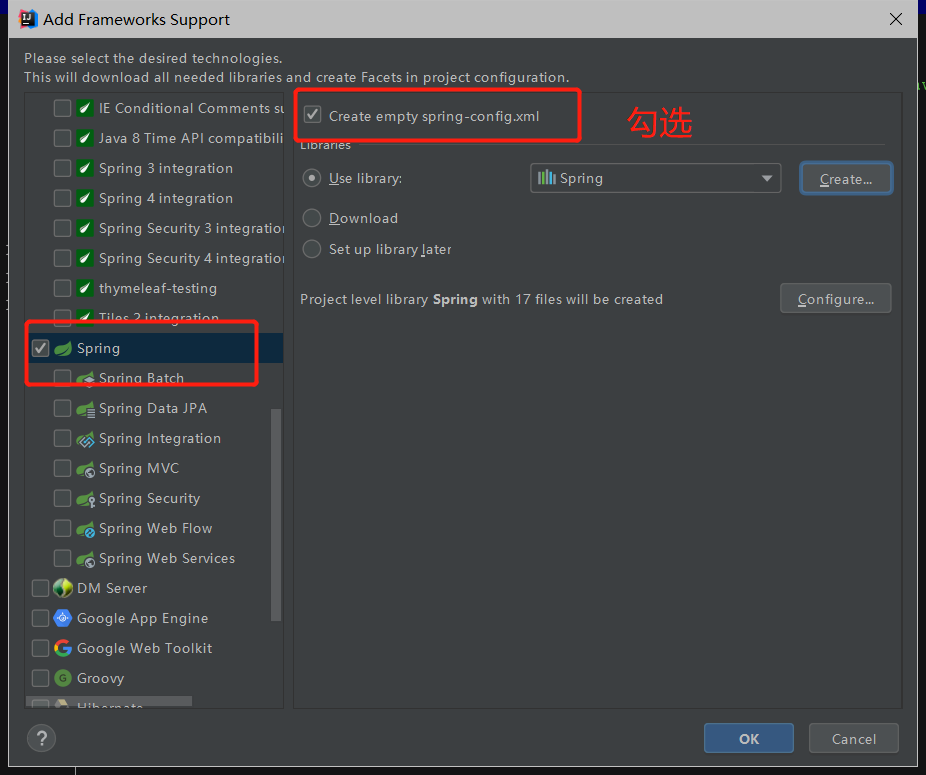
Task: Uncheck the Spring framework checkbox
Action: pyautogui.click(x=40, y=348)
